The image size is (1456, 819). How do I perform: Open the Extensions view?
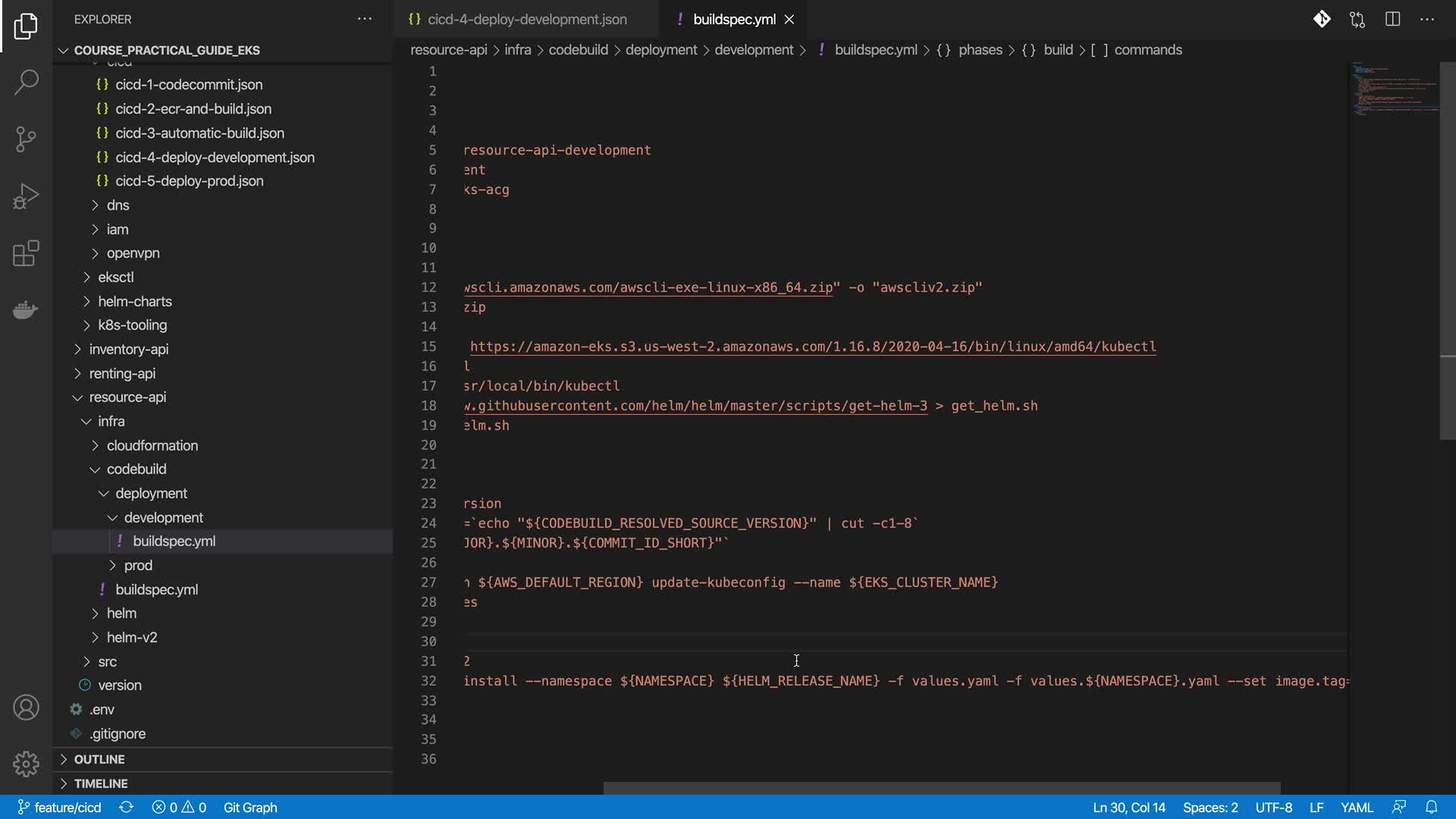point(26,253)
